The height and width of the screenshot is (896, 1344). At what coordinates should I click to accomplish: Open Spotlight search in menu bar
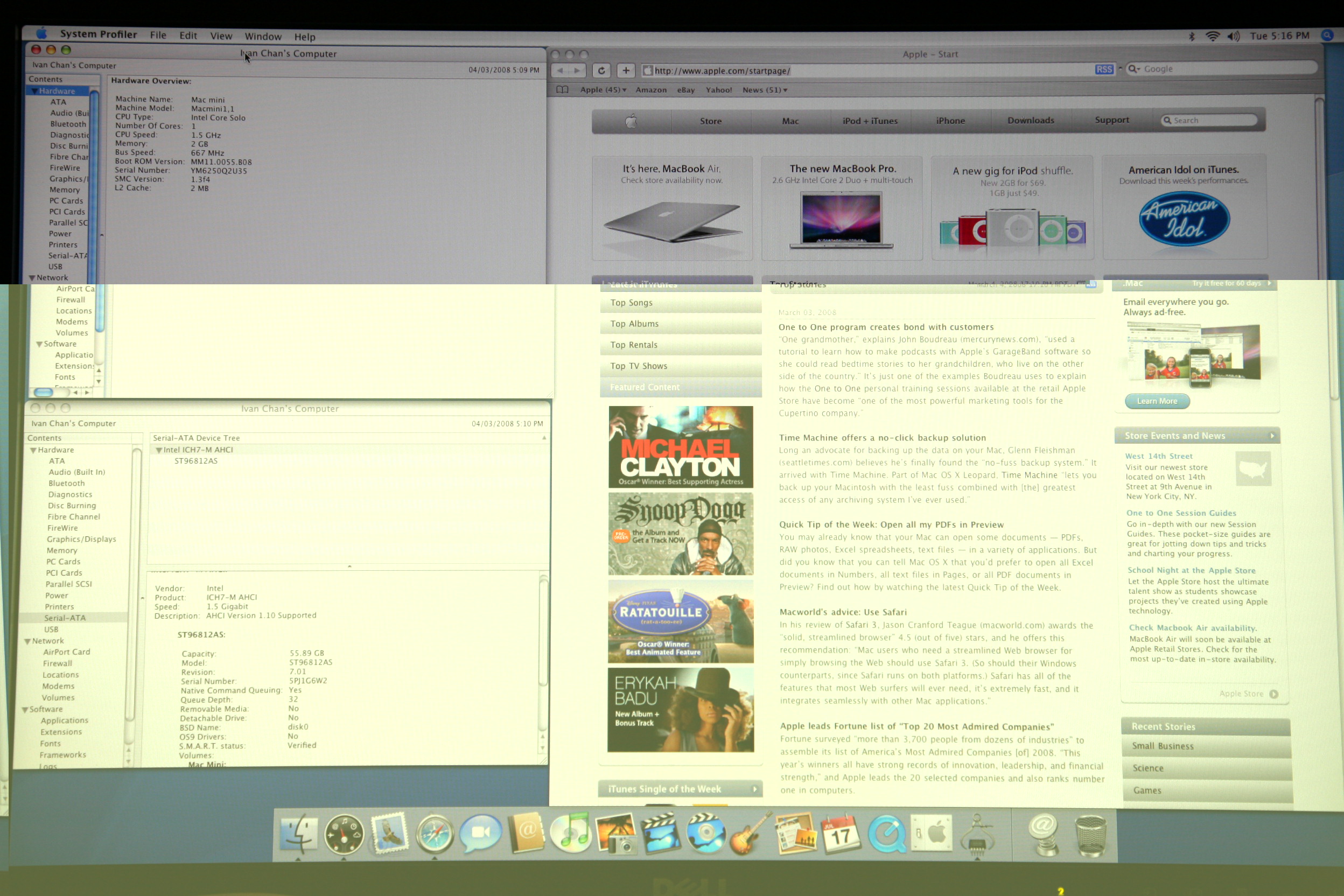click(x=1327, y=36)
